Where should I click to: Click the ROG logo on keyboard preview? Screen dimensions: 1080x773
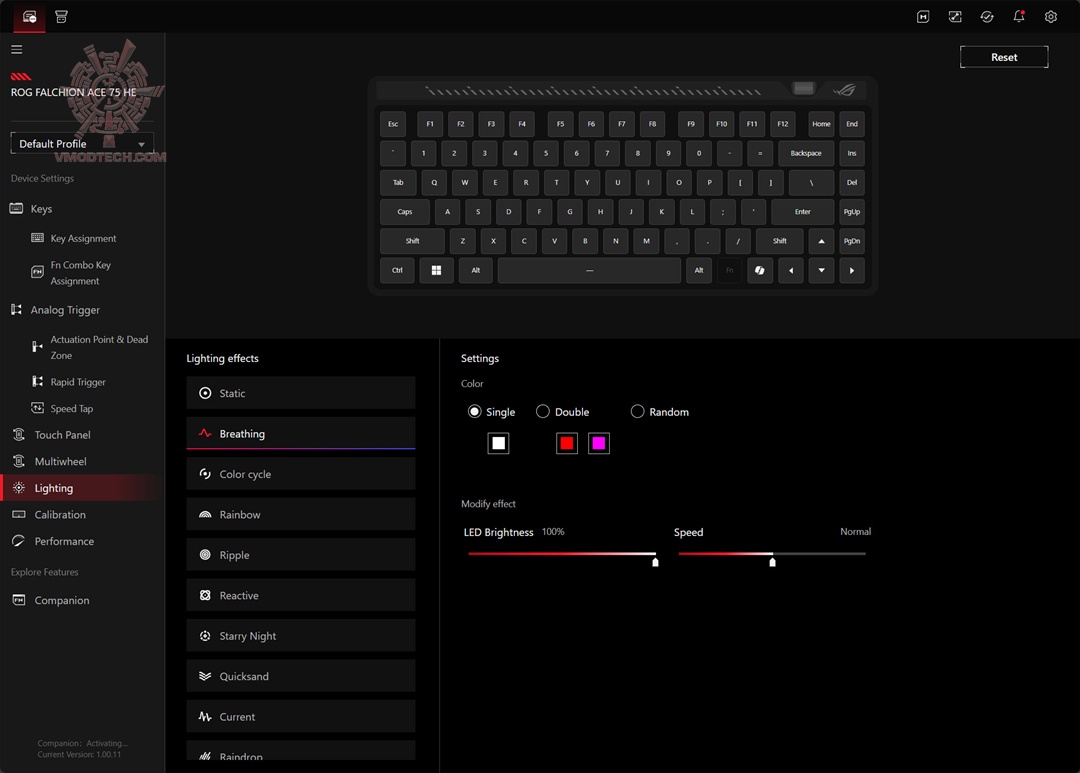pyautogui.click(x=845, y=90)
